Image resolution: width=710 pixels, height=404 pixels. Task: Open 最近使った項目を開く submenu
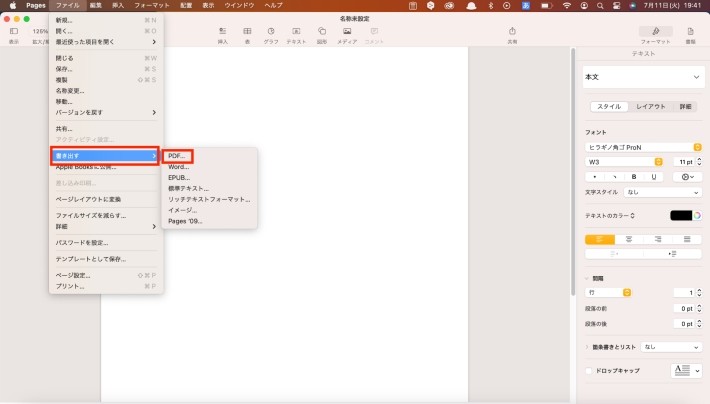[106, 42]
